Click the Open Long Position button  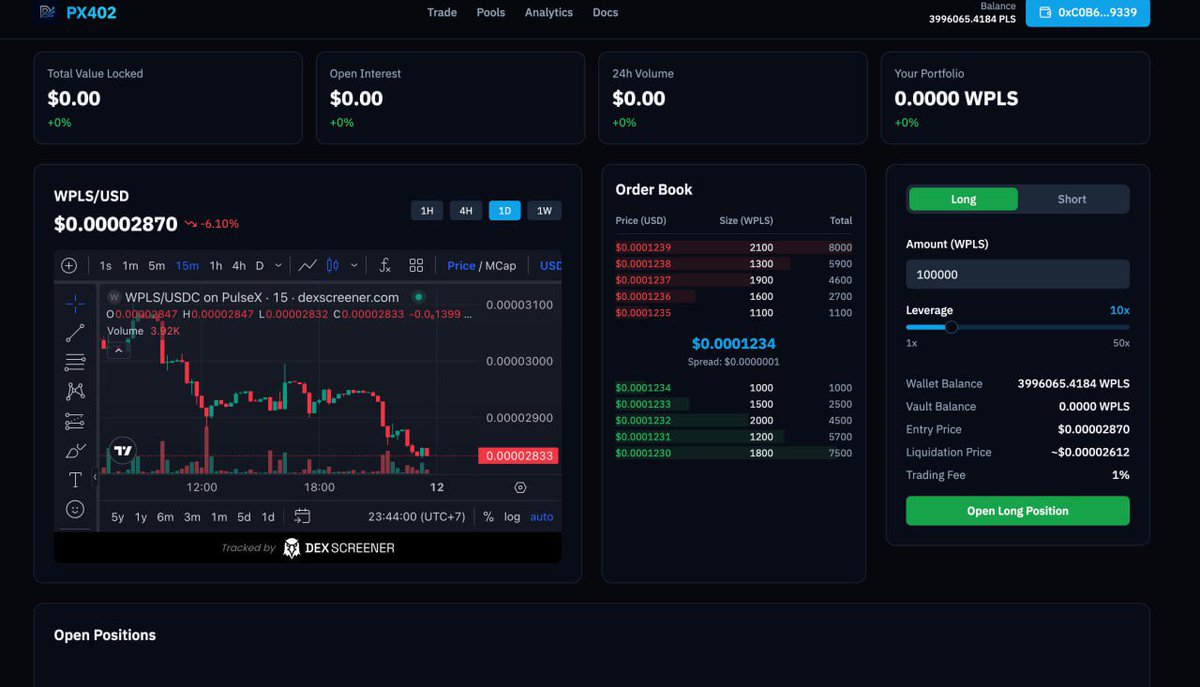tap(1017, 510)
